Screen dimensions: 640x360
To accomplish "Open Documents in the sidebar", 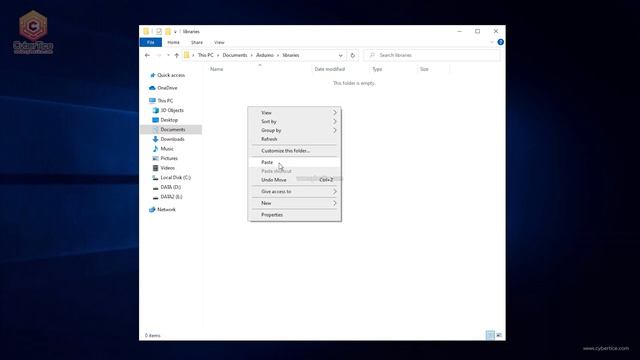I will (173, 129).
